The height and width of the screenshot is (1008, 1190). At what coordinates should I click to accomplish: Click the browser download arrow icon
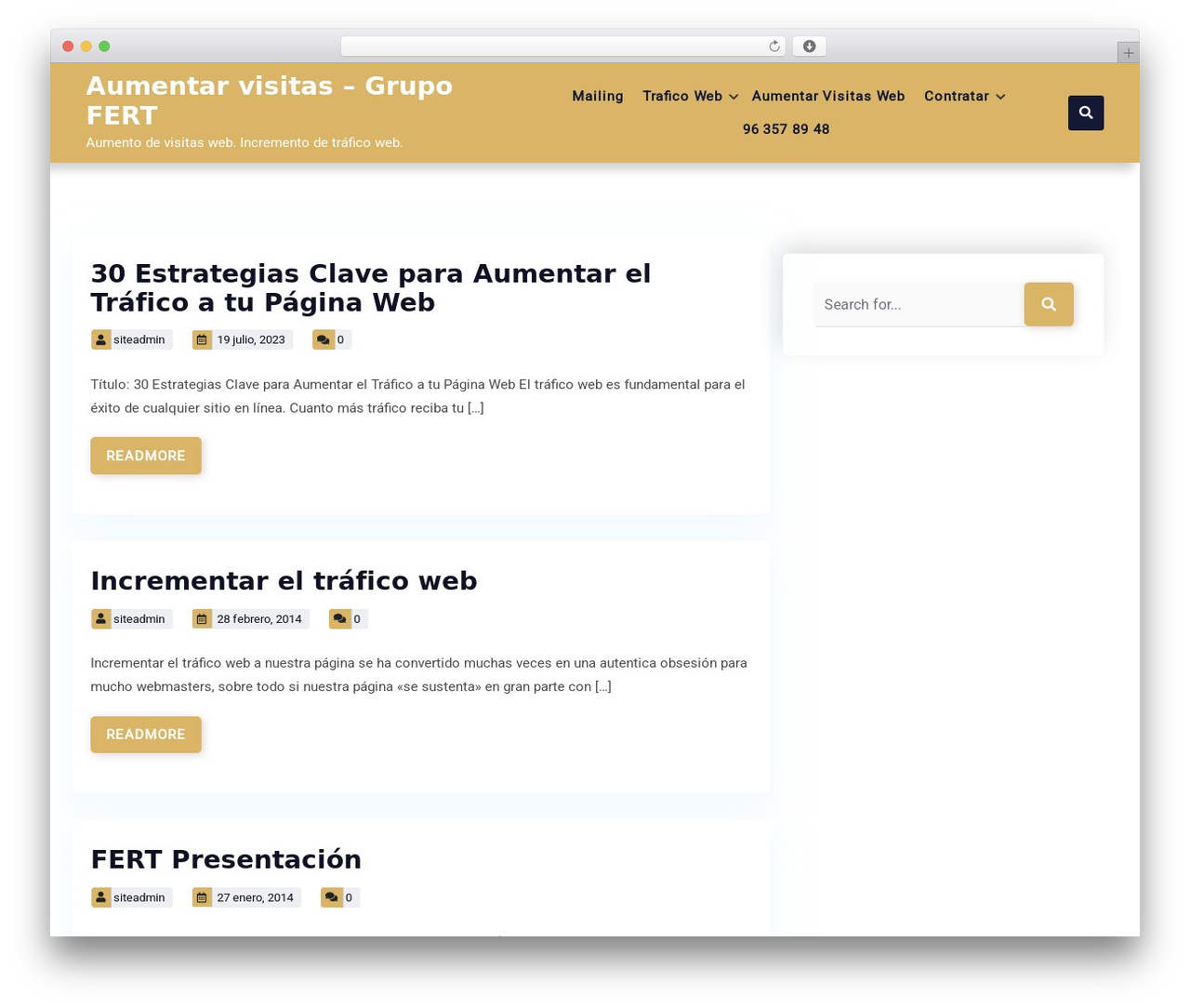810,46
